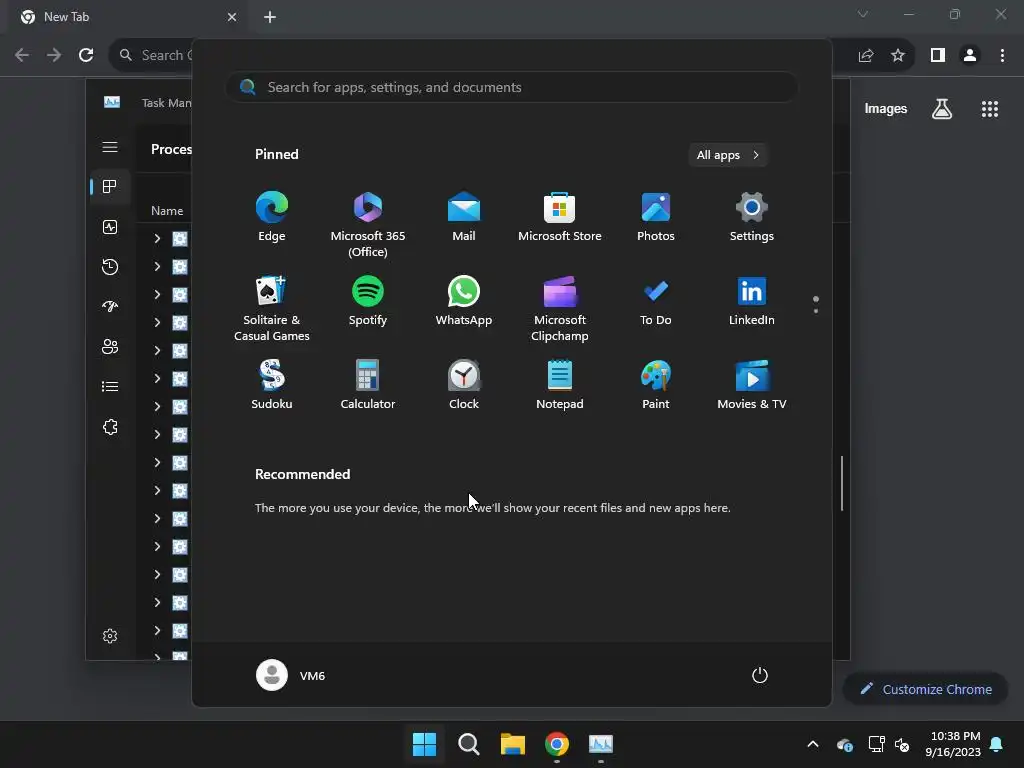Open Chrome profile avatar
The width and height of the screenshot is (1024, 768).
pyautogui.click(x=970, y=56)
